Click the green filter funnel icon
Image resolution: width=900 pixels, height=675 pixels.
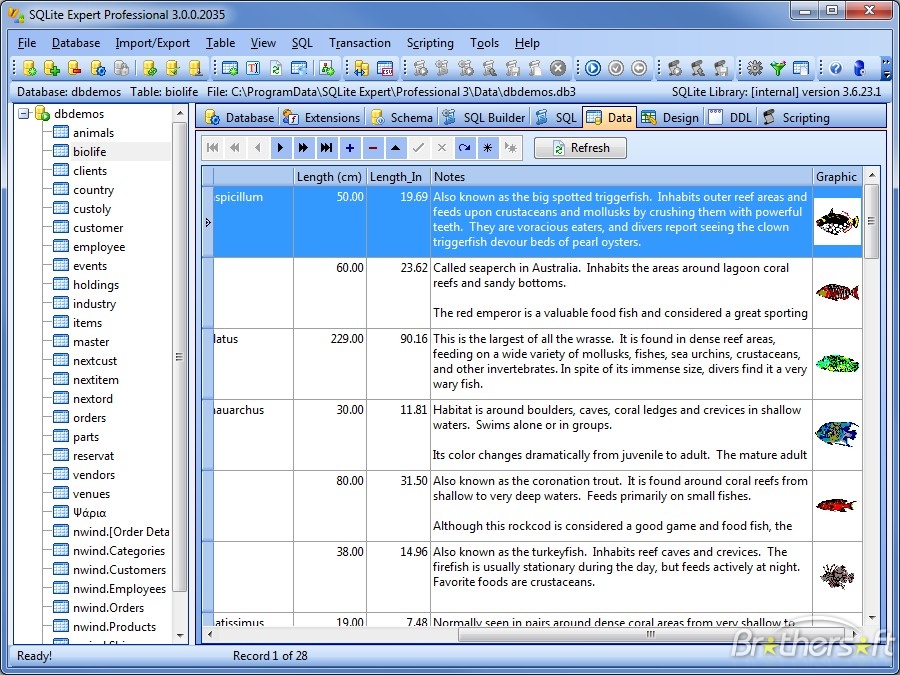tap(778, 68)
